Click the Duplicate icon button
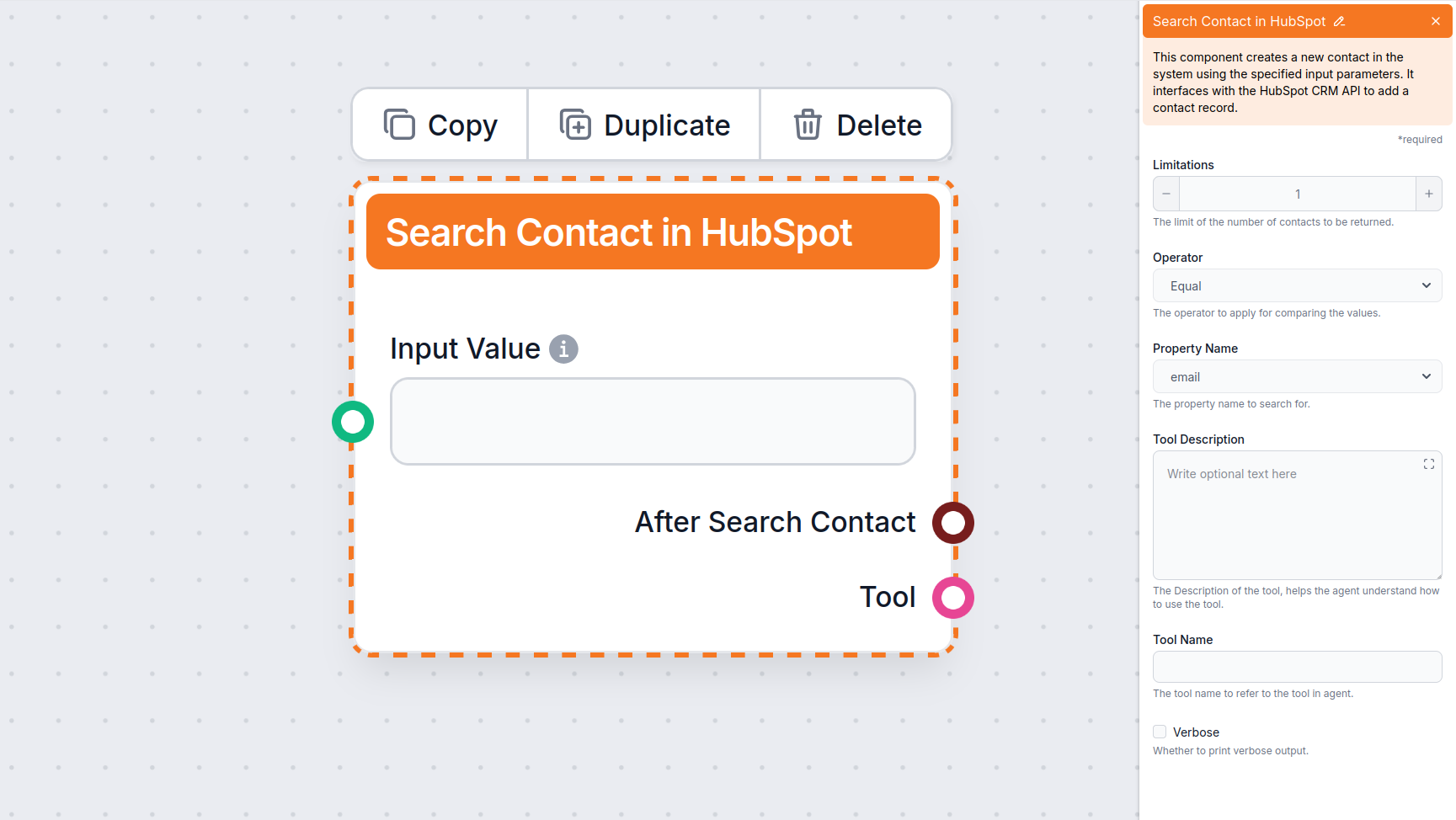1456x820 pixels. pos(575,125)
